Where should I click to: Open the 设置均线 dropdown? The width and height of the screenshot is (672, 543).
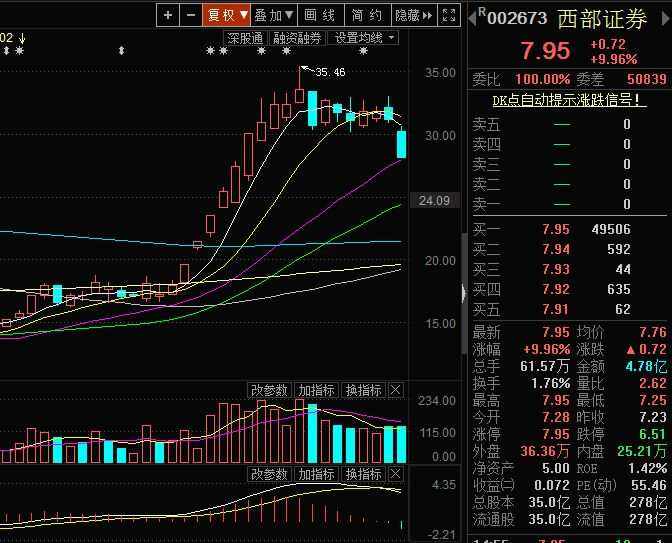coord(363,38)
